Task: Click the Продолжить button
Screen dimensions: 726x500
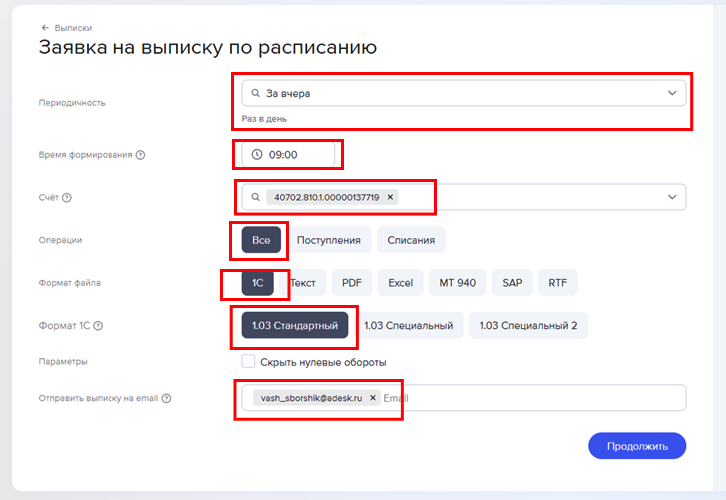Action: click(637, 446)
